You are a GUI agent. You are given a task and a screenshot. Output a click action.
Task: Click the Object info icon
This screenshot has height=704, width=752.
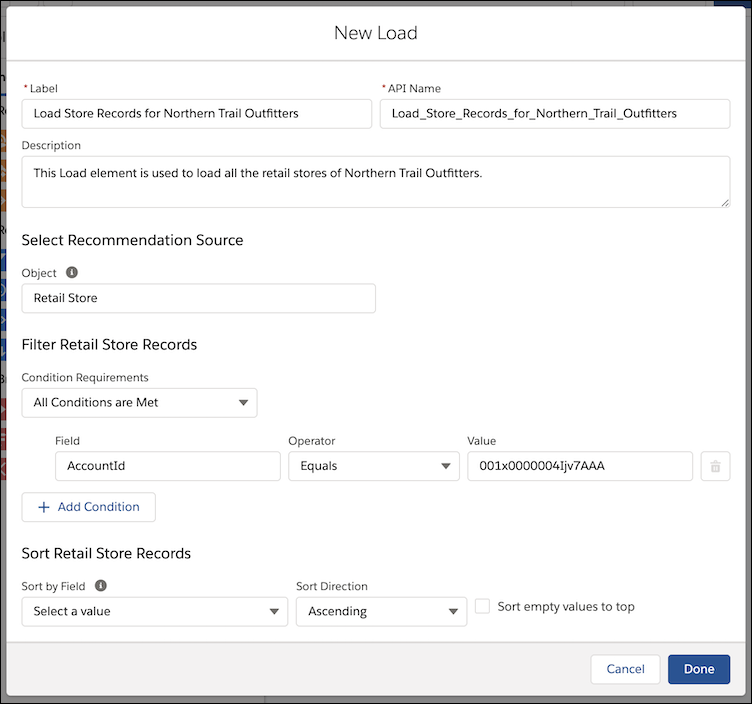(71, 272)
